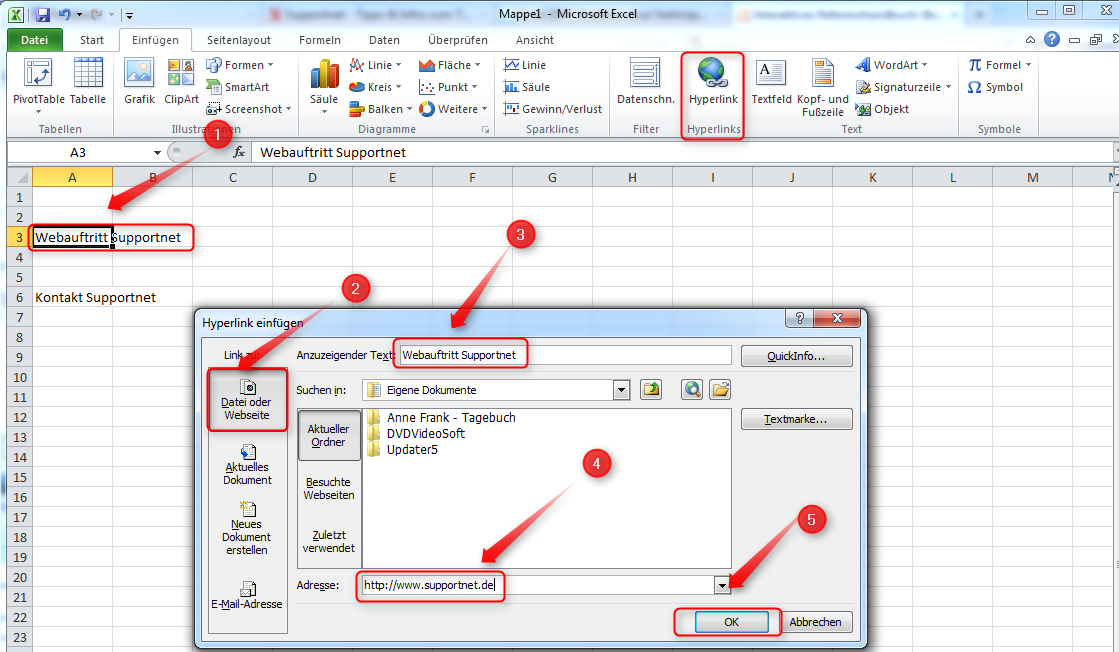Open the Datei tab
The width and height of the screenshot is (1119, 652).
click(34, 40)
